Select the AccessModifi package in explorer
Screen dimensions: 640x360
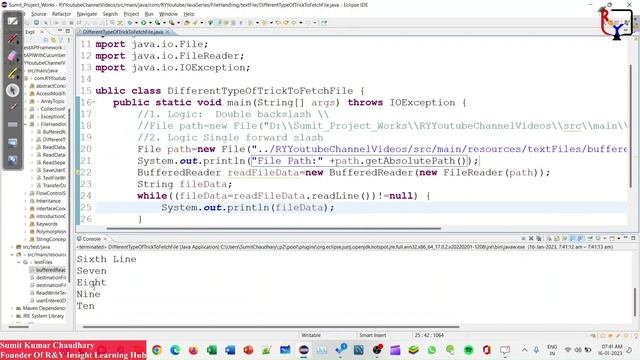[x=51, y=93]
